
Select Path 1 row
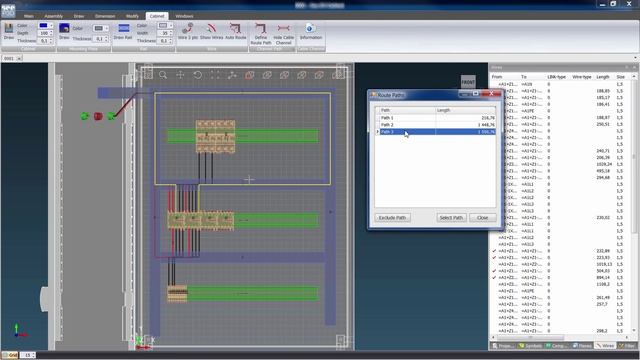(436, 118)
